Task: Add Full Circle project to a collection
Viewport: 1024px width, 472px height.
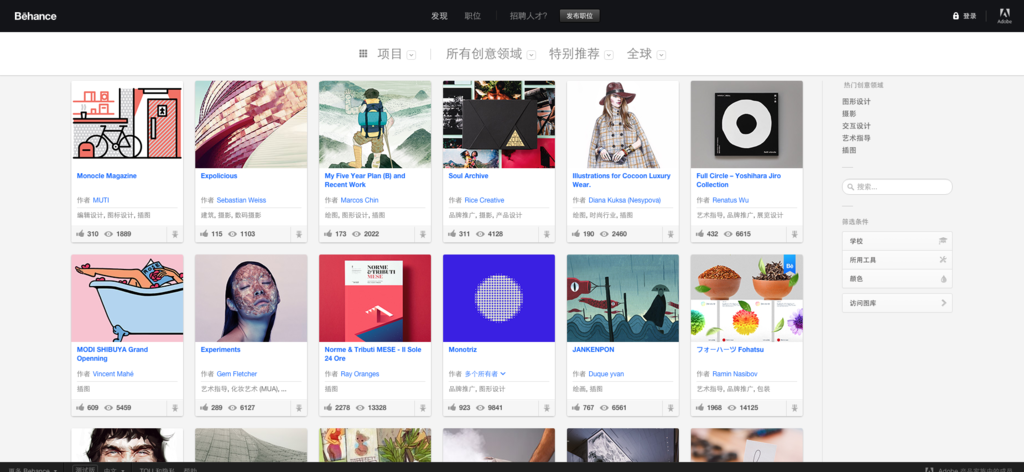Action: pyautogui.click(x=795, y=234)
